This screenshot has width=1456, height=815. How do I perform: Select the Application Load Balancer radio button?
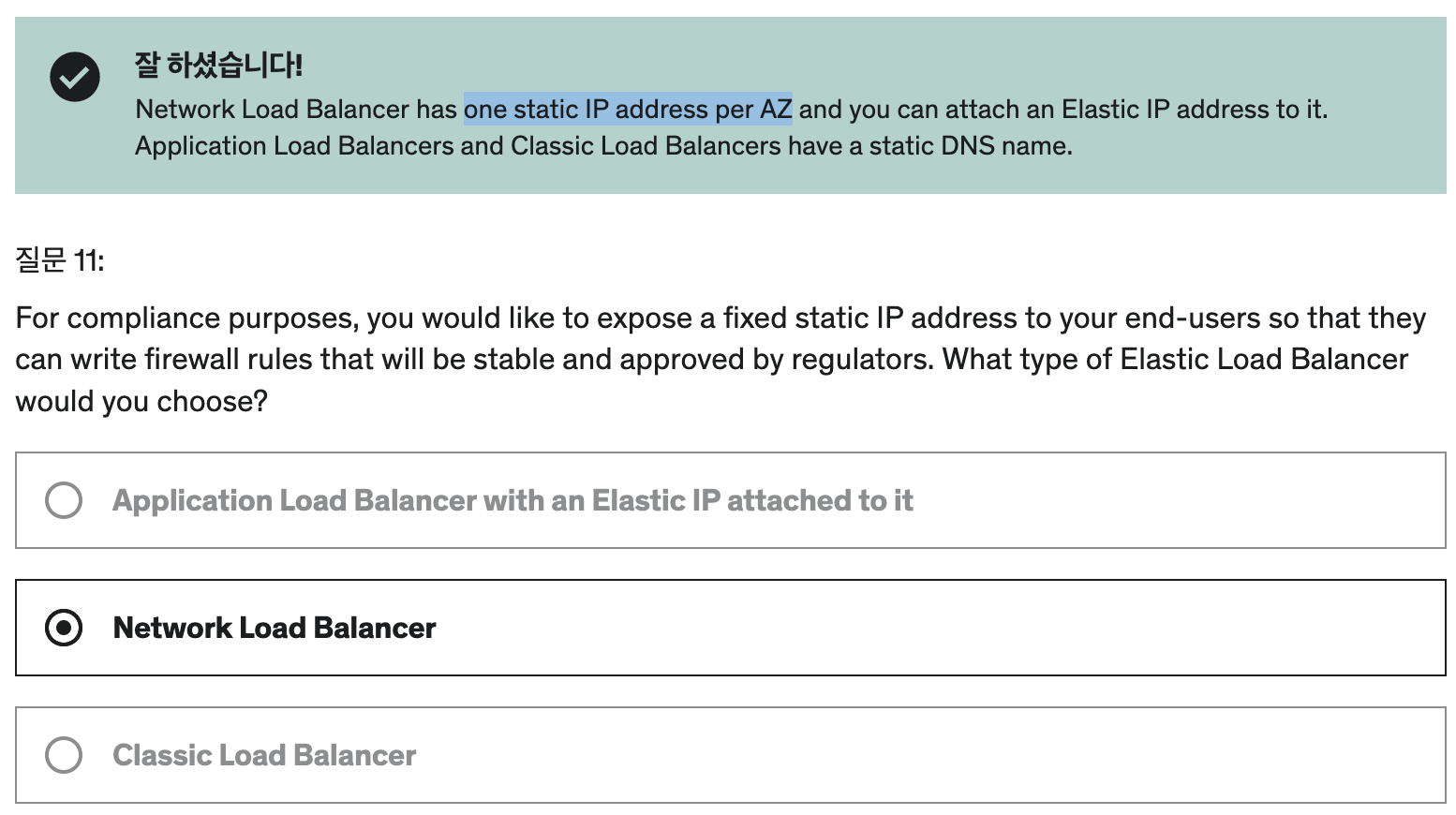[x=64, y=500]
